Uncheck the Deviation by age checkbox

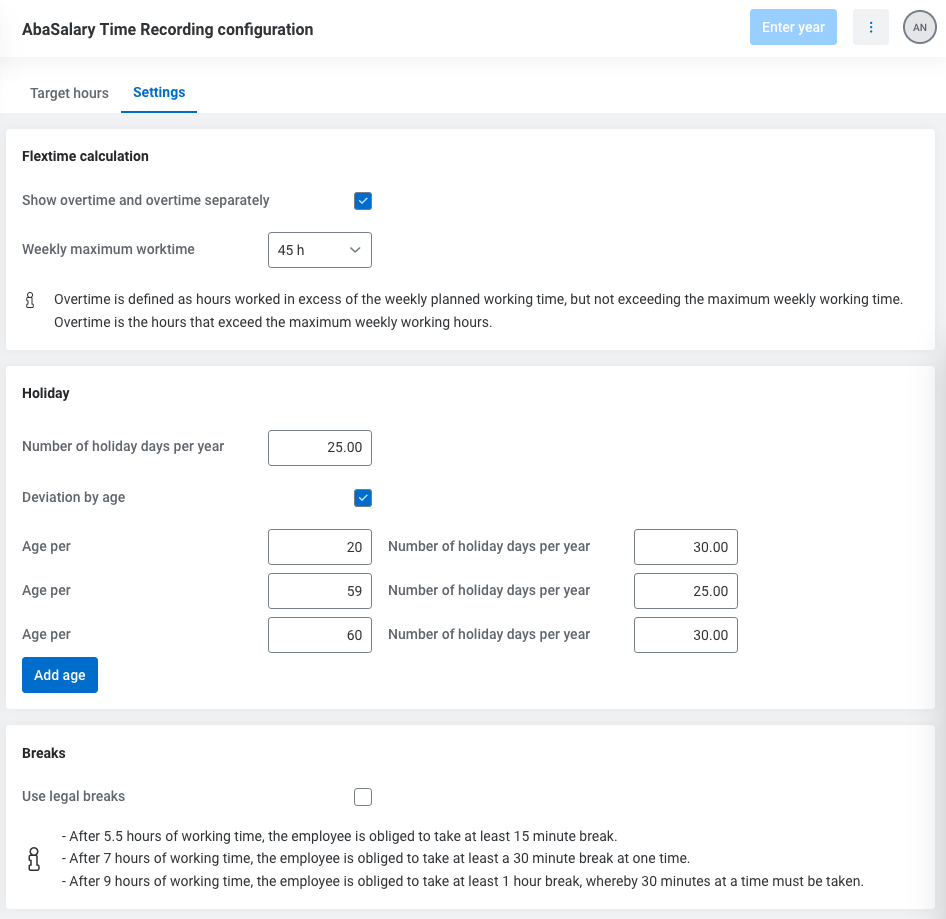pos(363,498)
